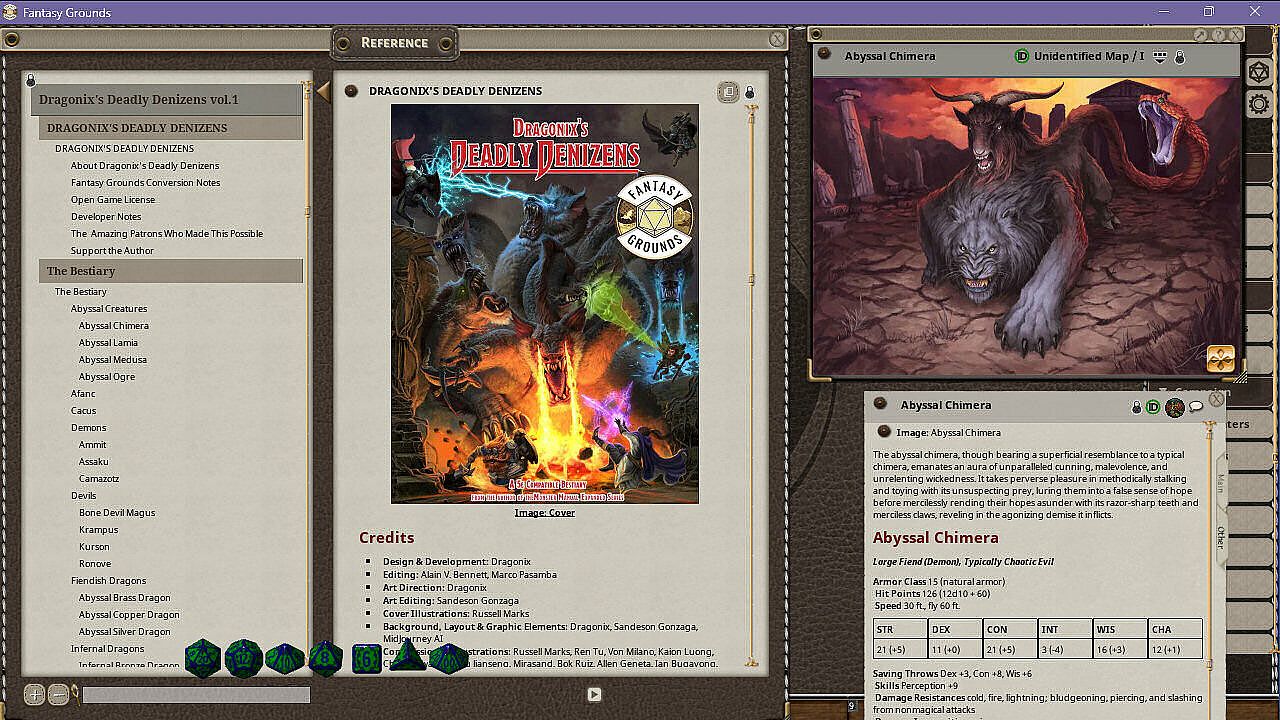1280x720 pixels.
Task: Roll the d4 pyramid die
Action: click(407, 658)
